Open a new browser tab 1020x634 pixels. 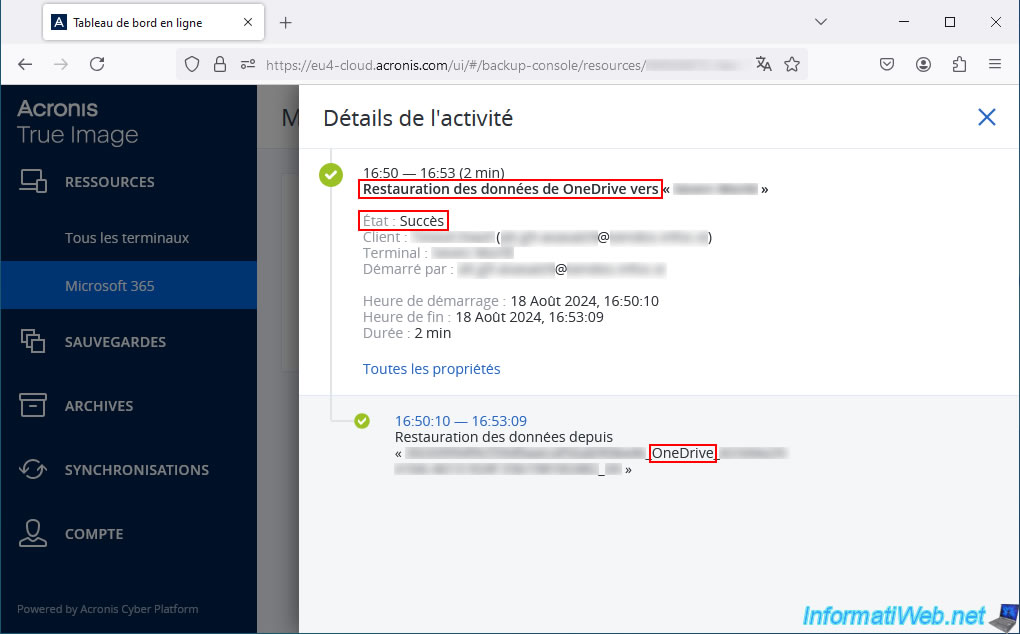[286, 23]
